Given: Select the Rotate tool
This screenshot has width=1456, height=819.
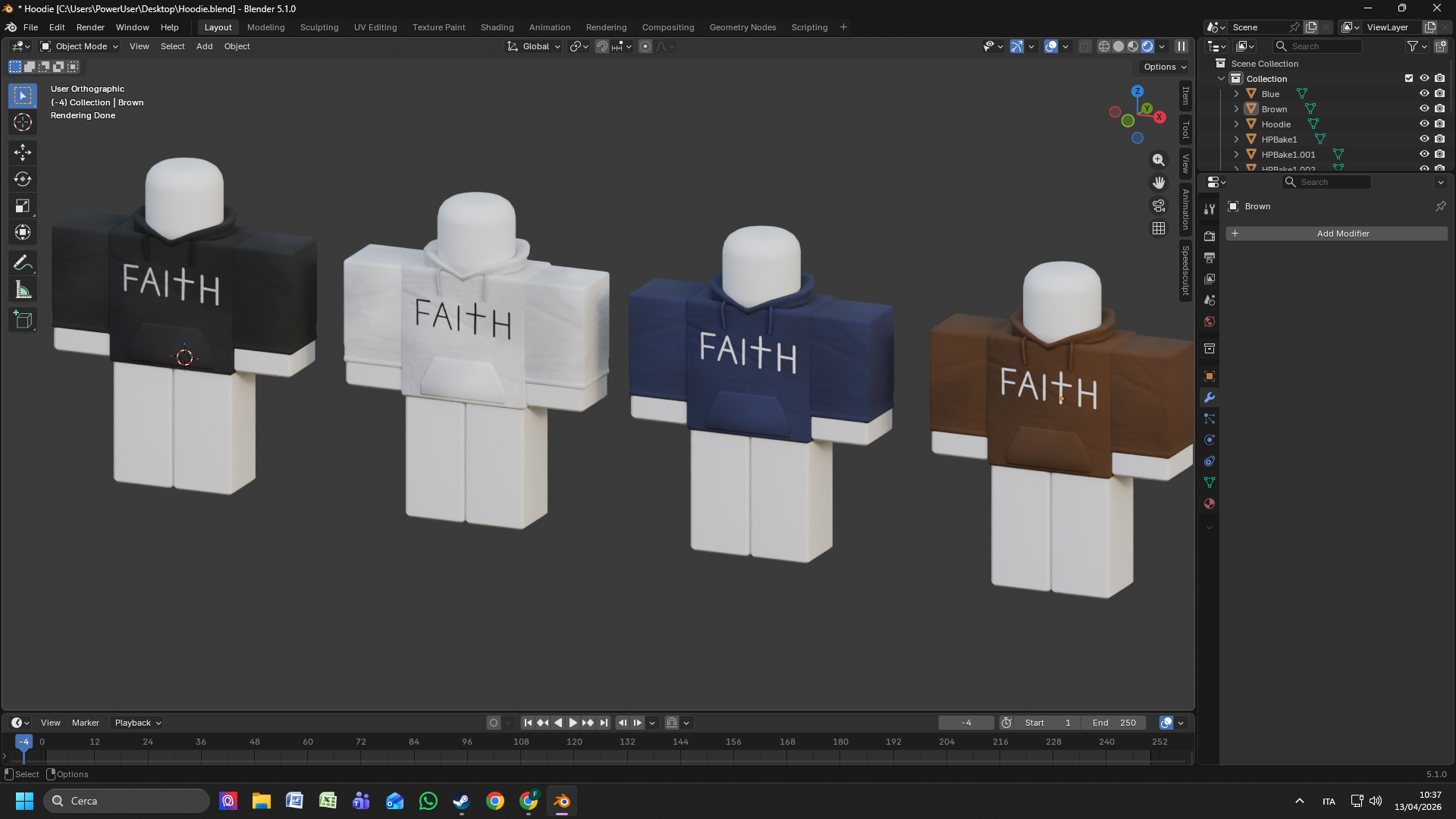Looking at the screenshot, I should tap(23, 180).
